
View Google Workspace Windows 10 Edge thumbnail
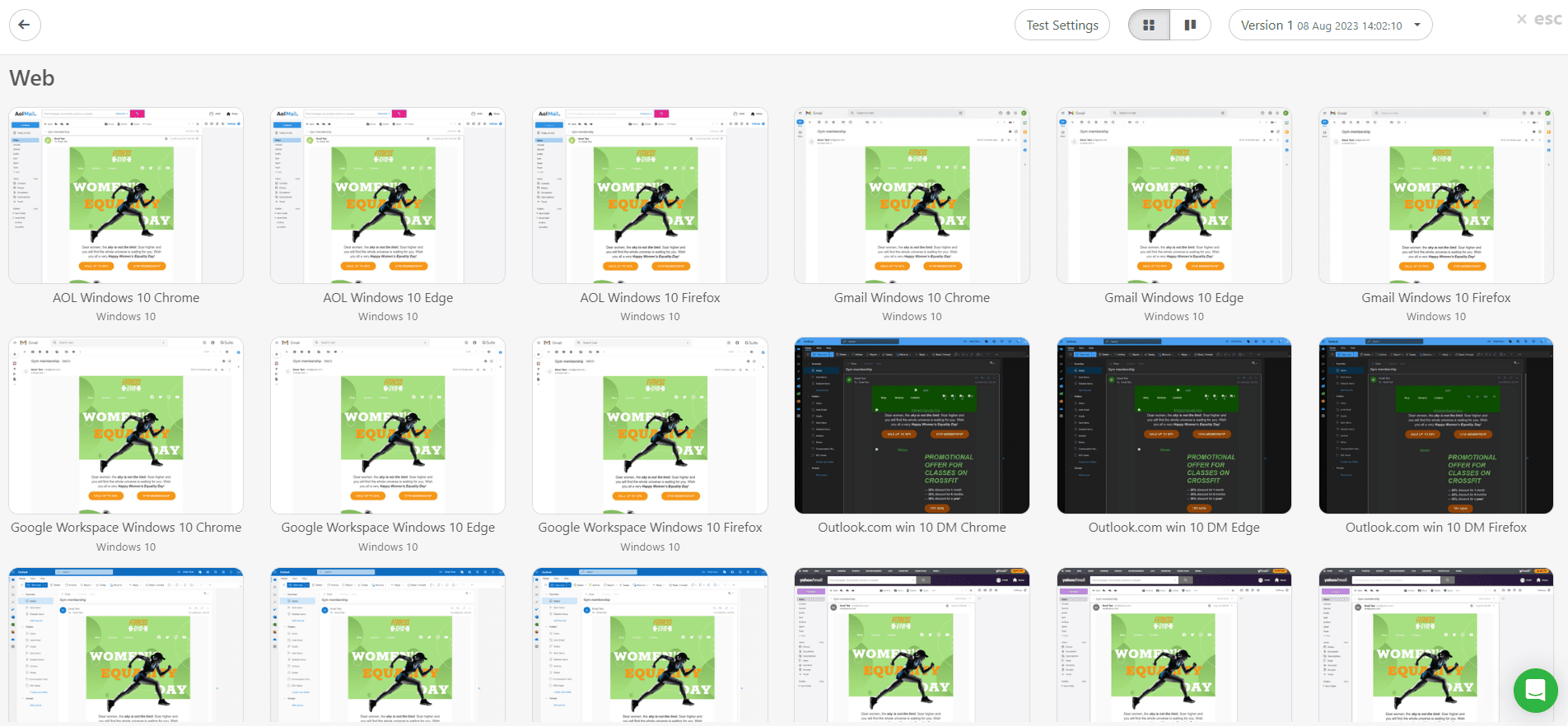tap(388, 426)
